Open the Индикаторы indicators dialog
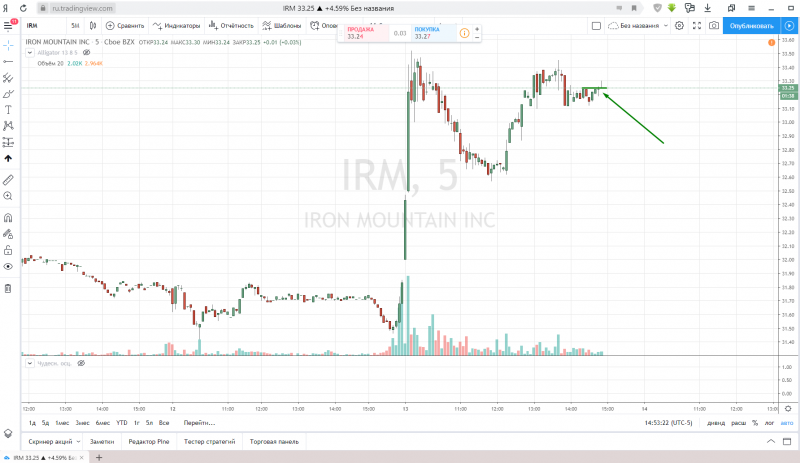 pos(177,26)
